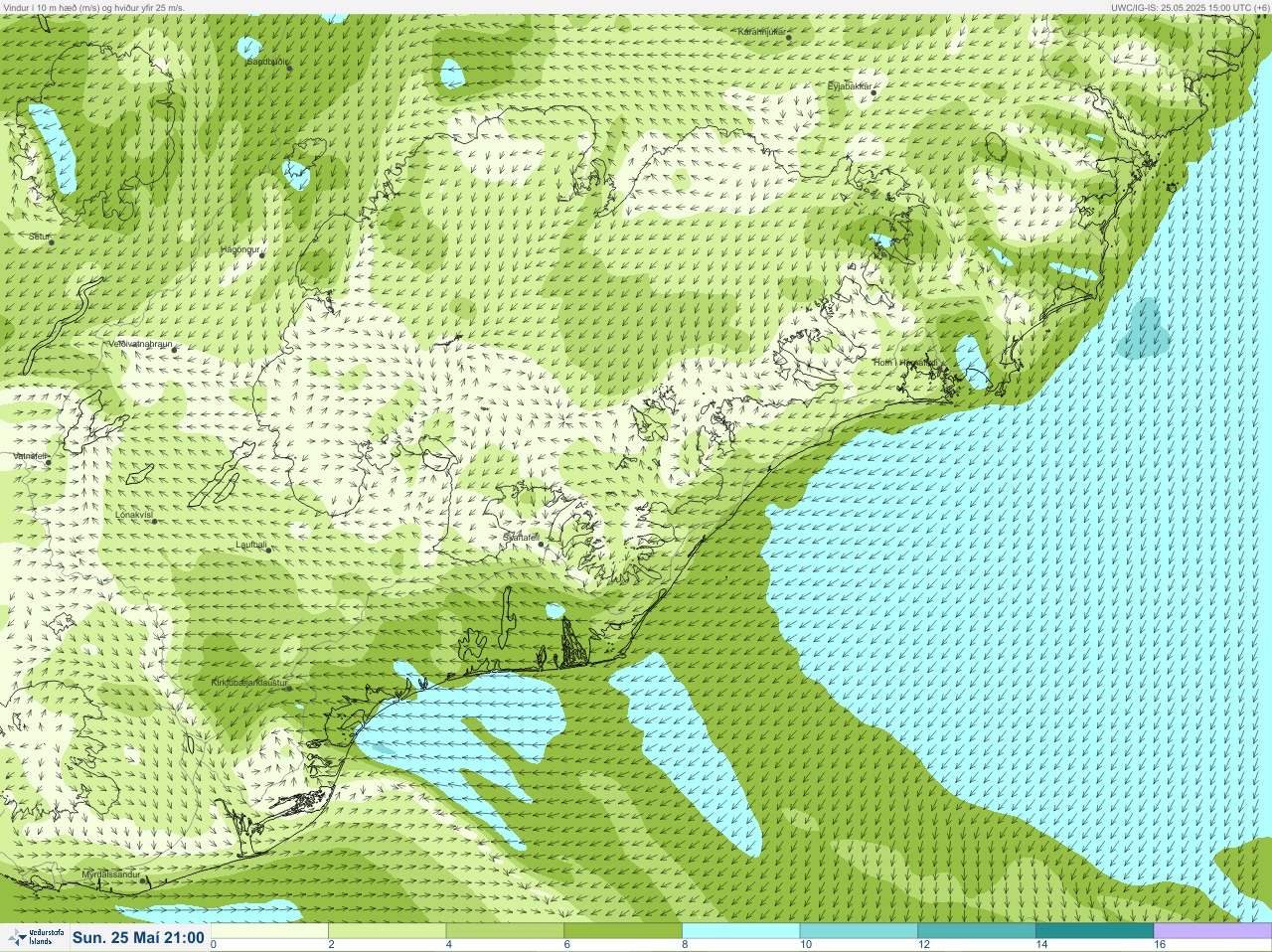Select the 12–14 m/s darker teal legend swatch
This screenshot has width=1272, height=952.
(x=976, y=931)
